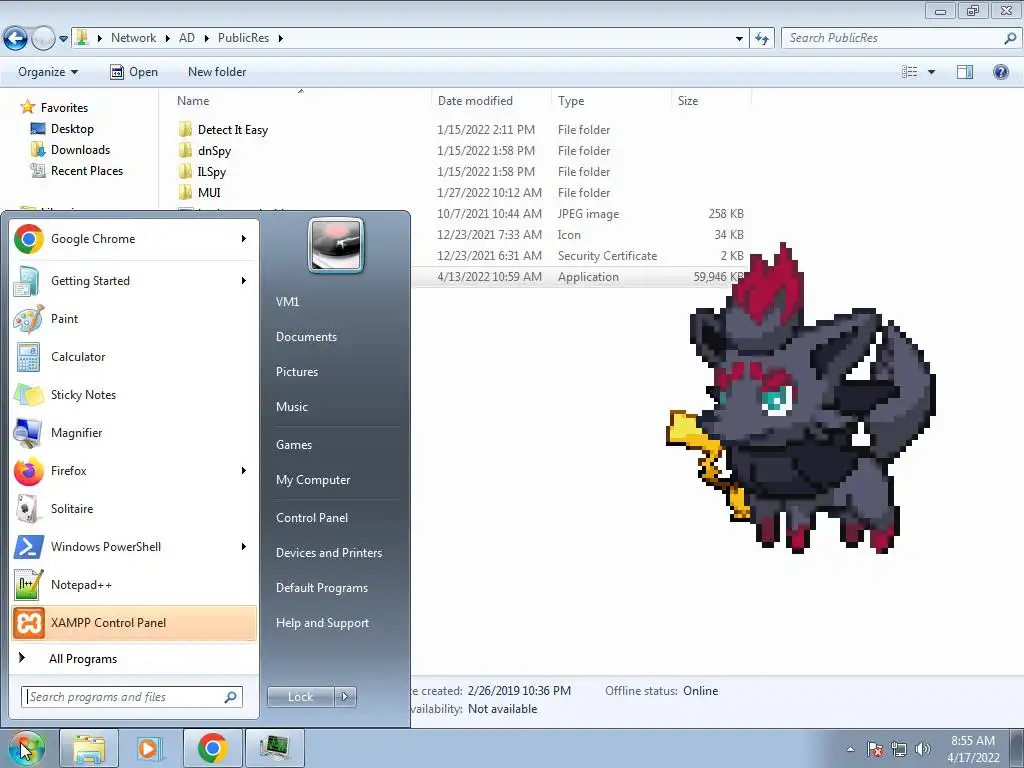Launch Windows PowerShell
The height and width of the screenshot is (768, 1024).
[134, 547]
